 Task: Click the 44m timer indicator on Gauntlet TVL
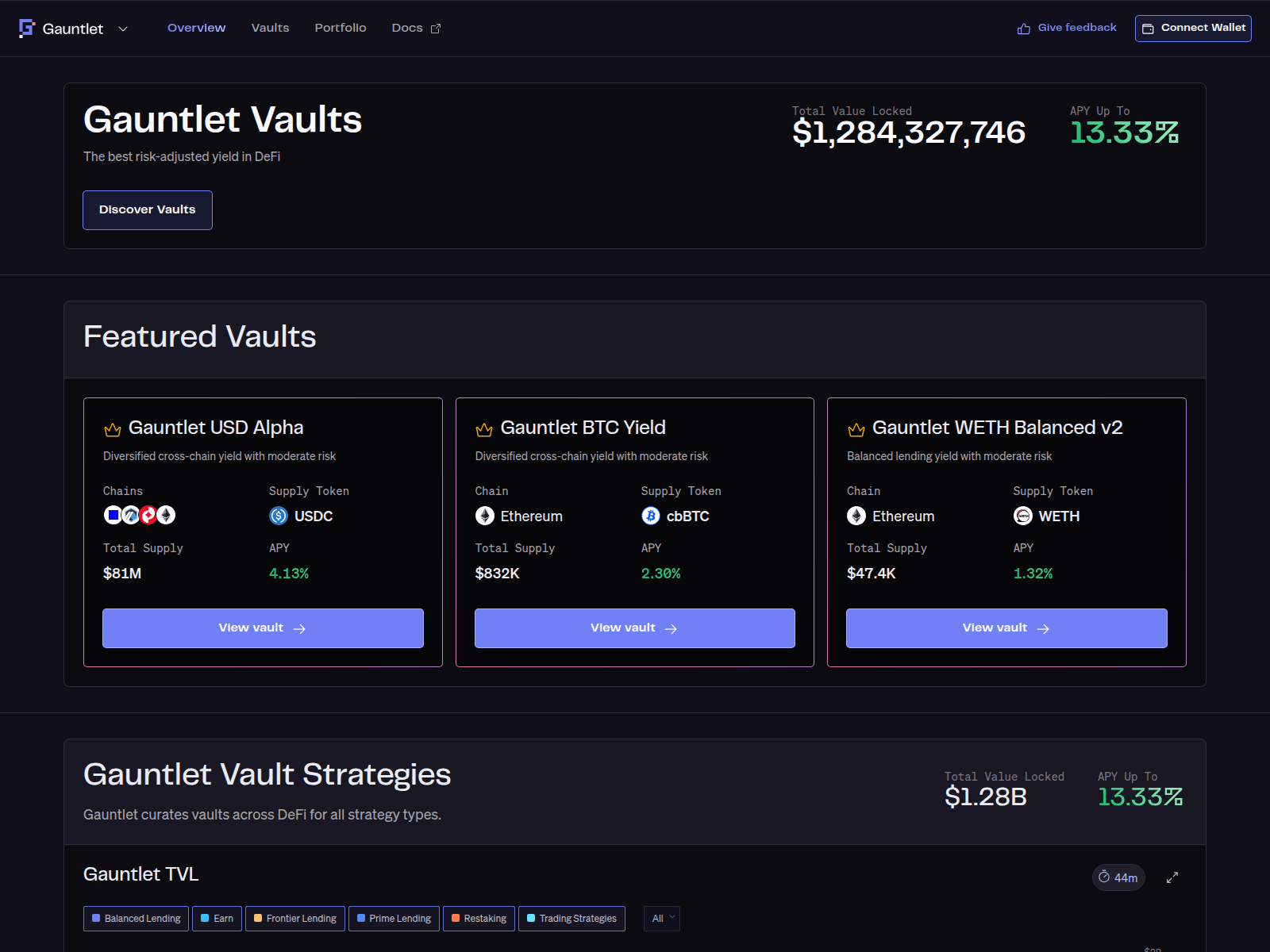tap(1118, 877)
